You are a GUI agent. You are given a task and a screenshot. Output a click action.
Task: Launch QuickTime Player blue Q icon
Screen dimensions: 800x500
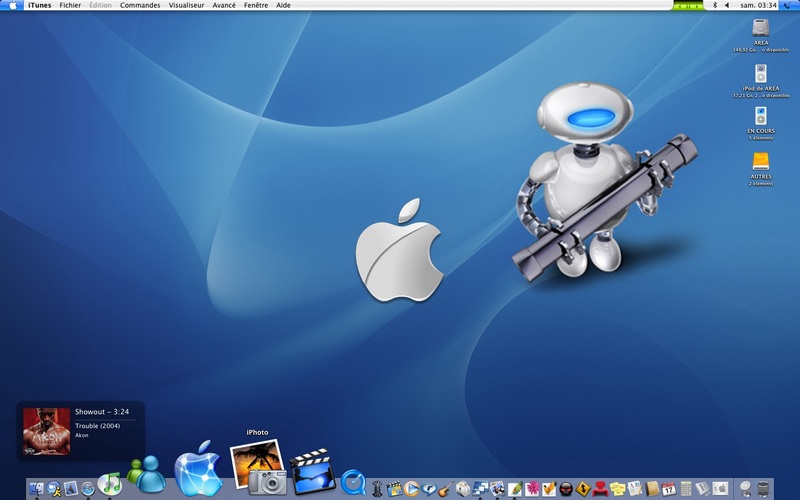point(353,483)
